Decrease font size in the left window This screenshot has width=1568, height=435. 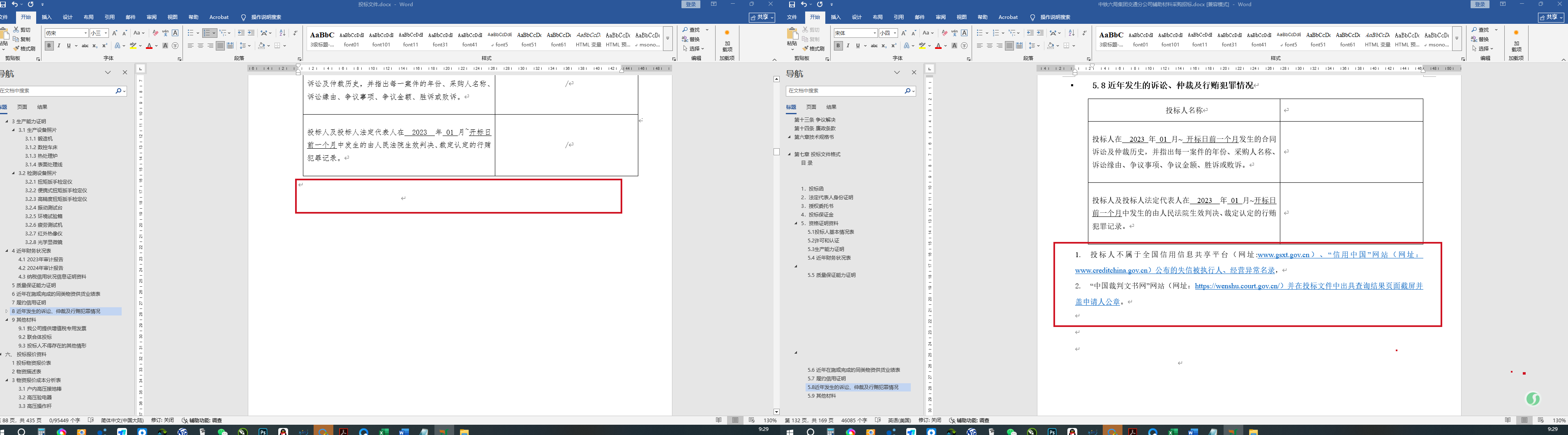[124, 33]
